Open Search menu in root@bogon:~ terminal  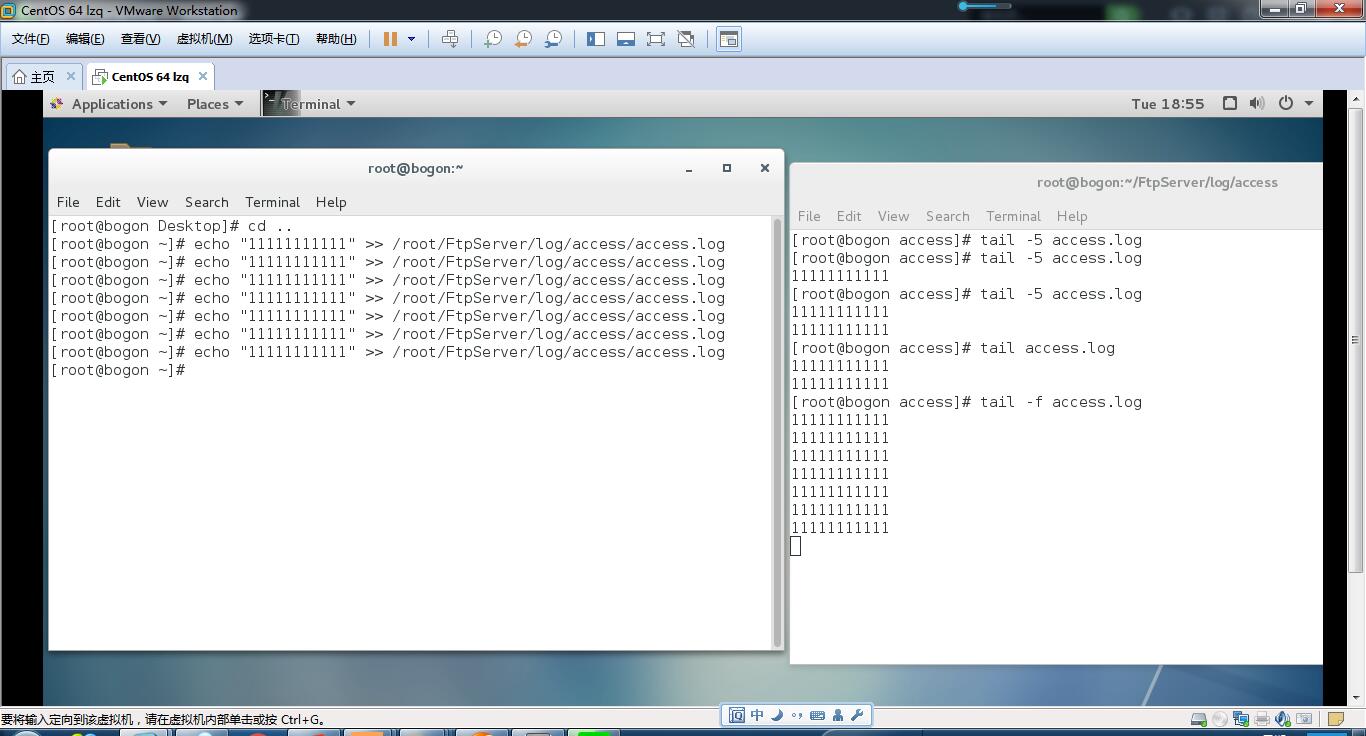tap(207, 202)
